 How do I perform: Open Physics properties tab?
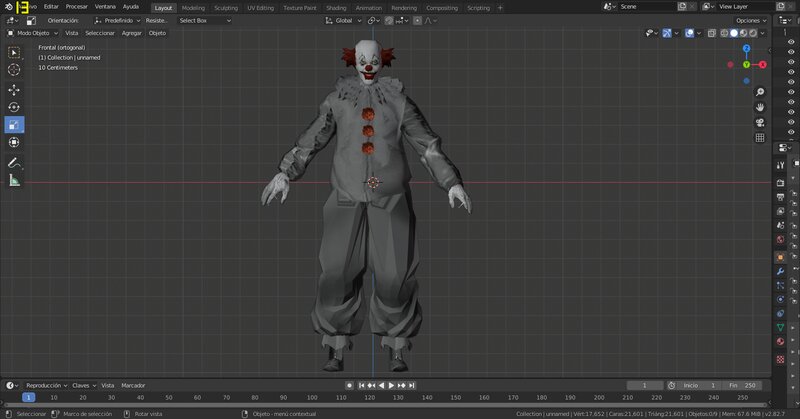tap(780, 300)
